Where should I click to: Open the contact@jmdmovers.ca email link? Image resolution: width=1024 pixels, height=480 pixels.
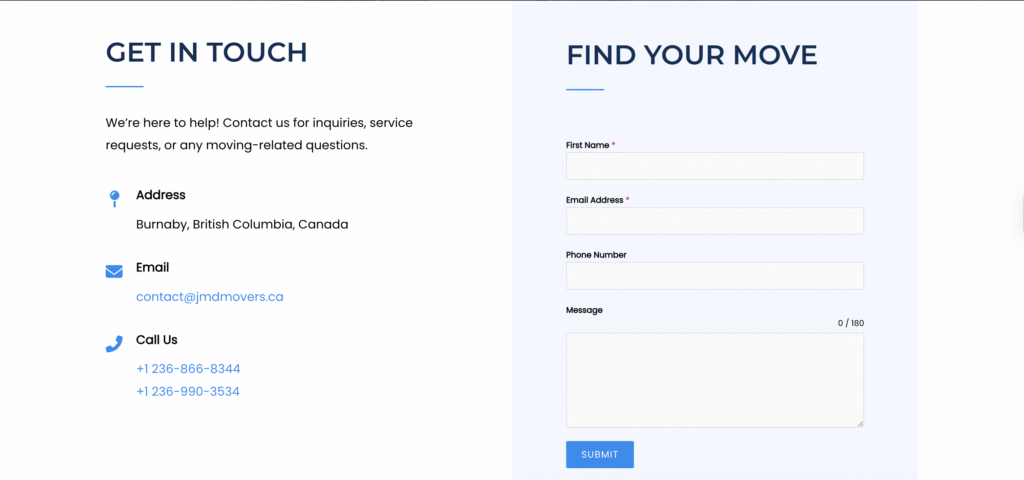(x=210, y=297)
